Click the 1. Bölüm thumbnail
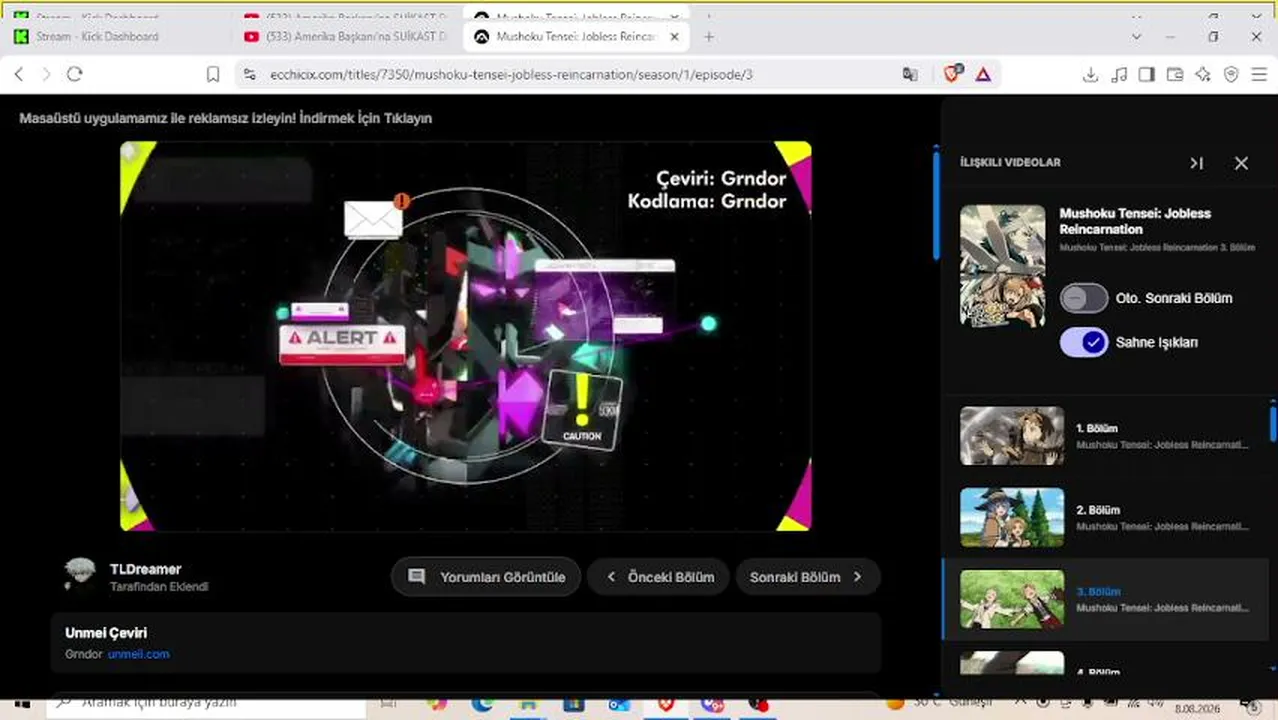This screenshot has height=720, width=1278. [x=1012, y=435]
